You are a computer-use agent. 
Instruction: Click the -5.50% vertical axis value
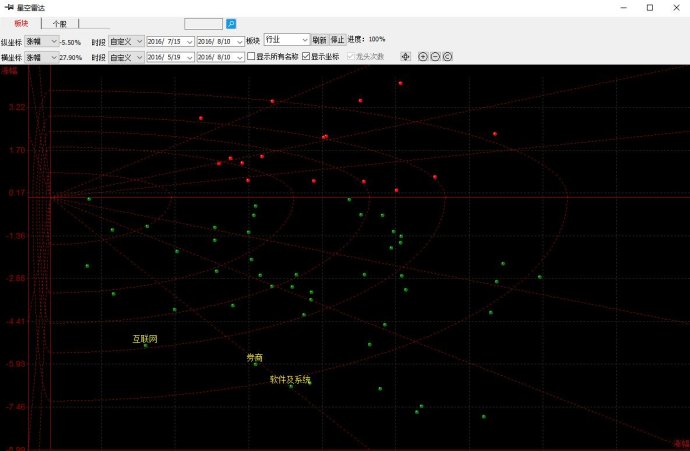(x=70, y=42)
